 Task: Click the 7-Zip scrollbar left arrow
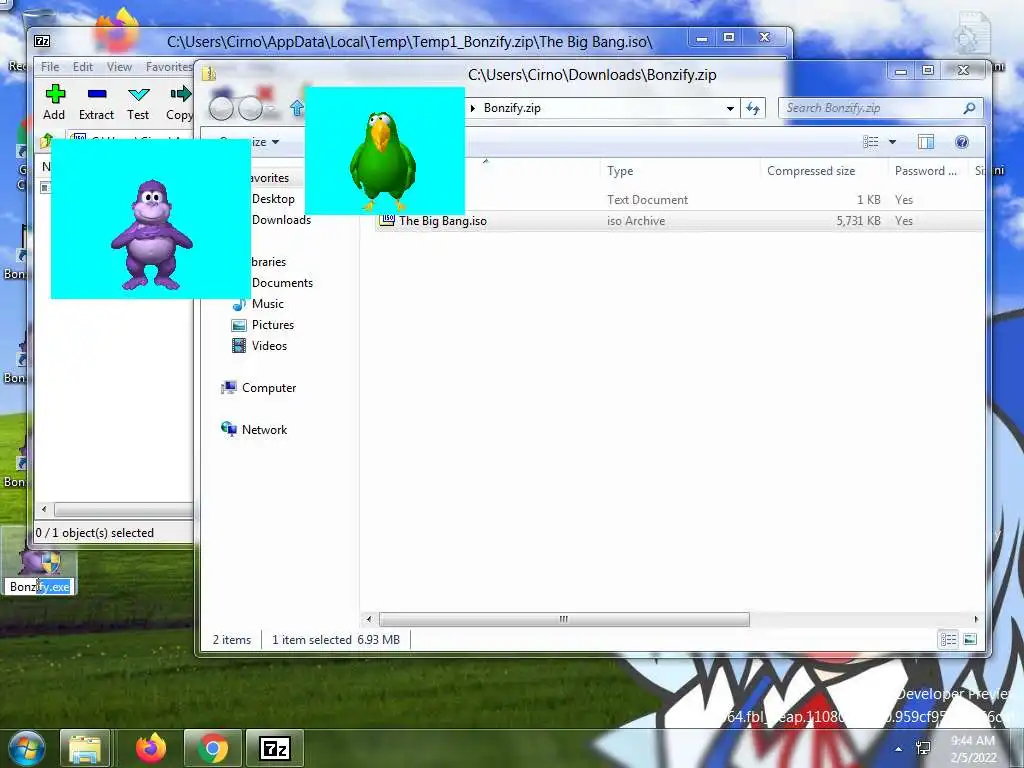click(x=44, y=509)
